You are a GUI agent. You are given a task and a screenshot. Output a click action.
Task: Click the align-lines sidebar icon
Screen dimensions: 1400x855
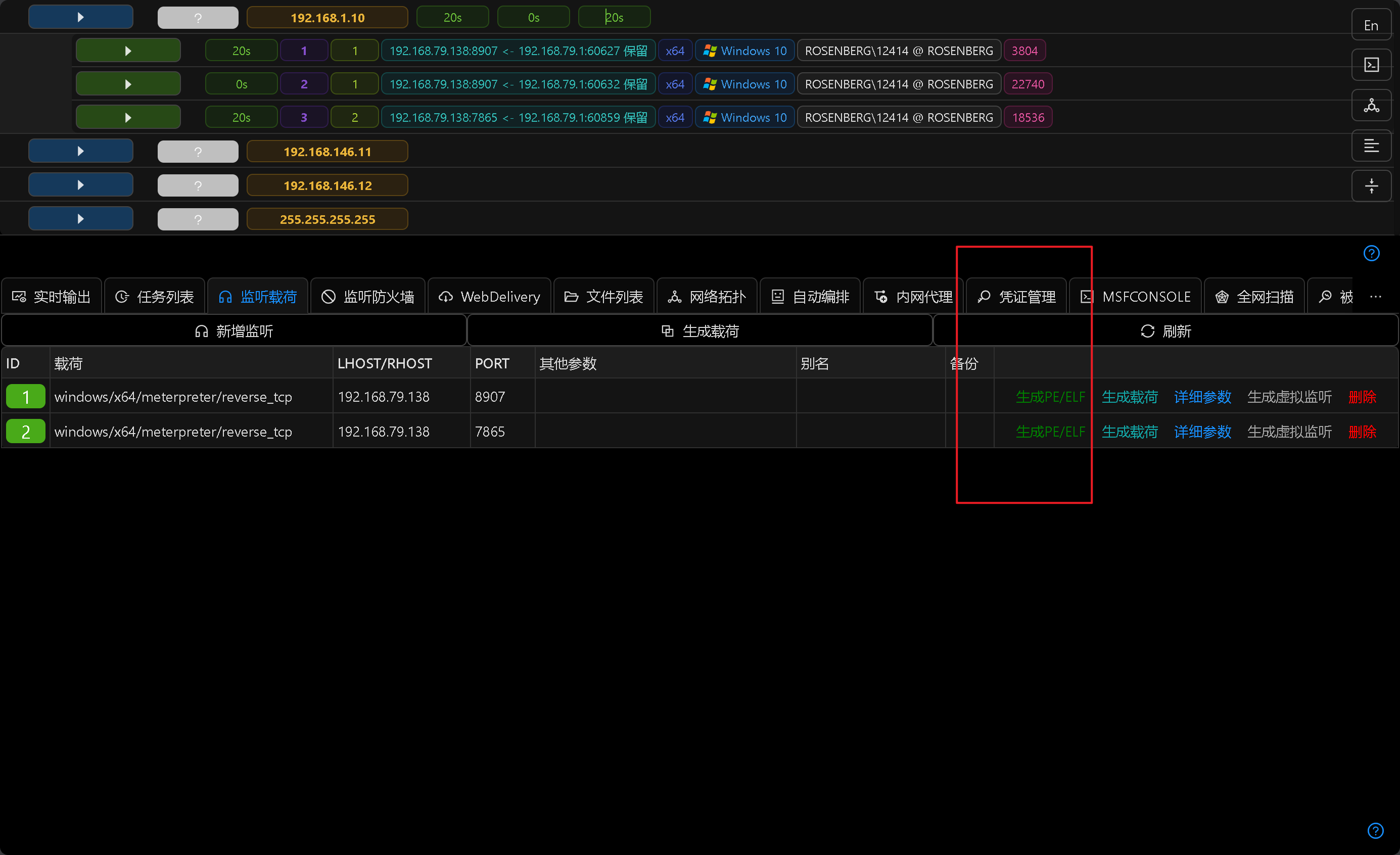1371,146
